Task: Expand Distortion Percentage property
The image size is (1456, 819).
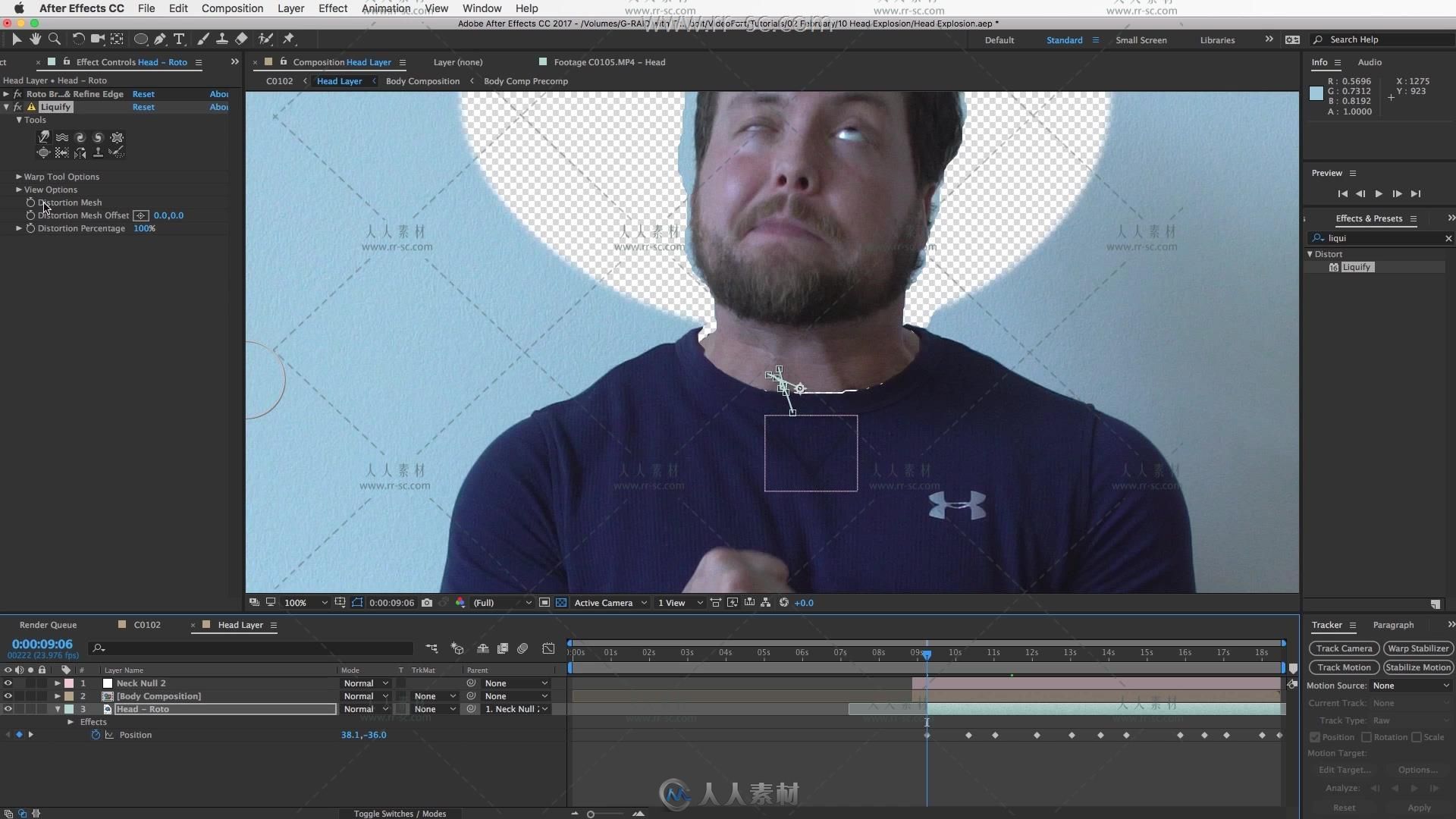Action: tap(19, 228)
